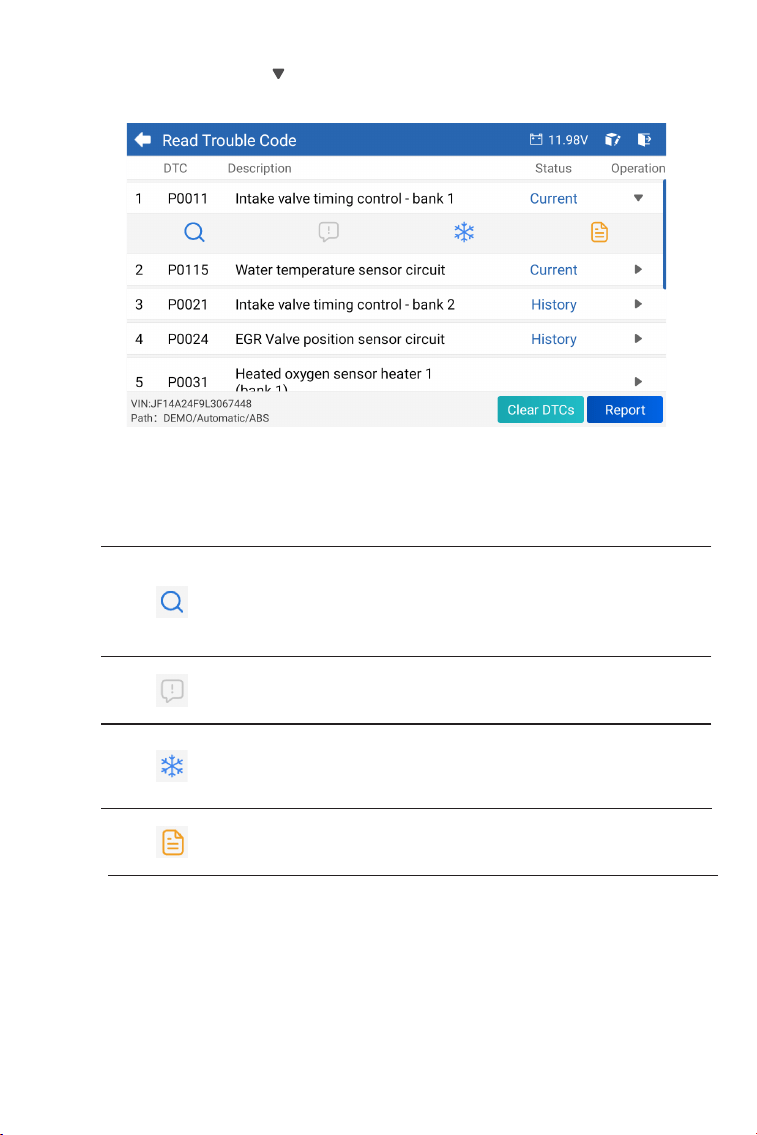The image size is (757, 1135).
Task: Open the code search magnifier under P0011
Action: (x=194, y=232)
